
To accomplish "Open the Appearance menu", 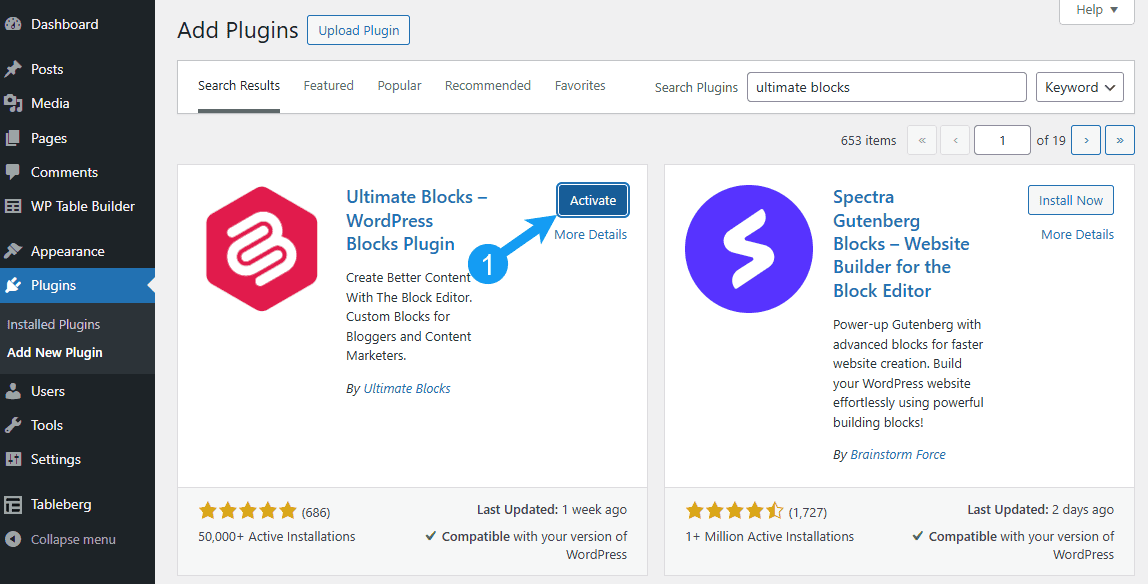I will [67, 251].
